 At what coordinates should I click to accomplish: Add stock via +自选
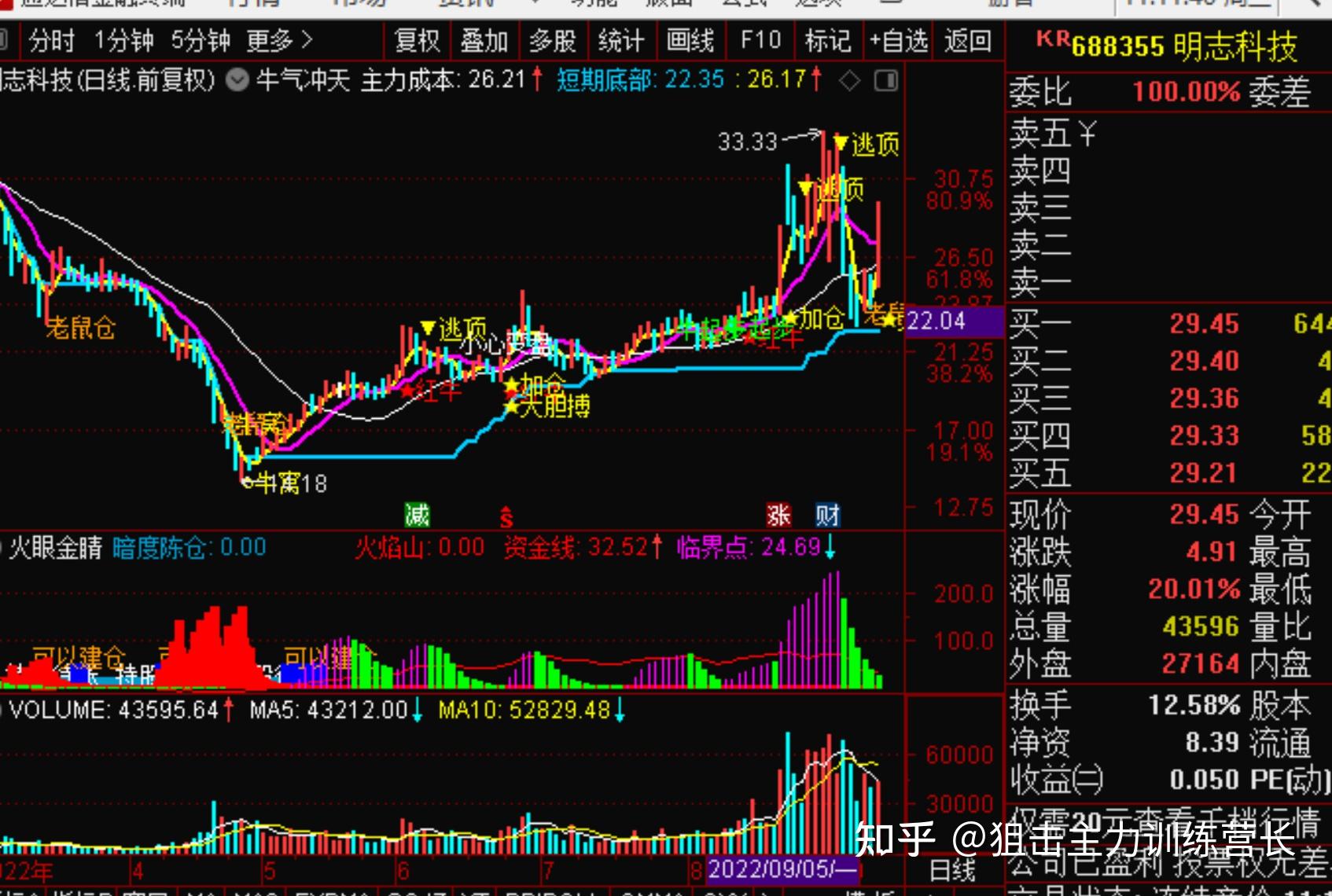pos(898,41)
